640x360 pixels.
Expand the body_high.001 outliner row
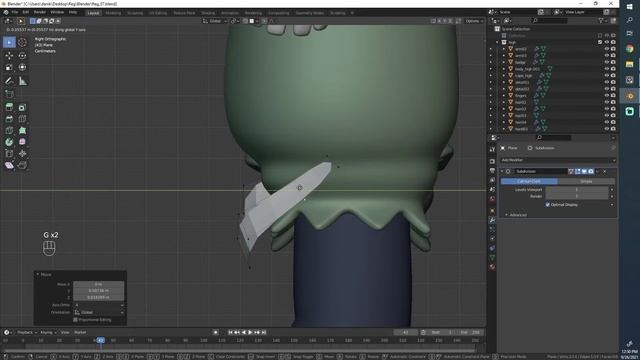point(503,69)
